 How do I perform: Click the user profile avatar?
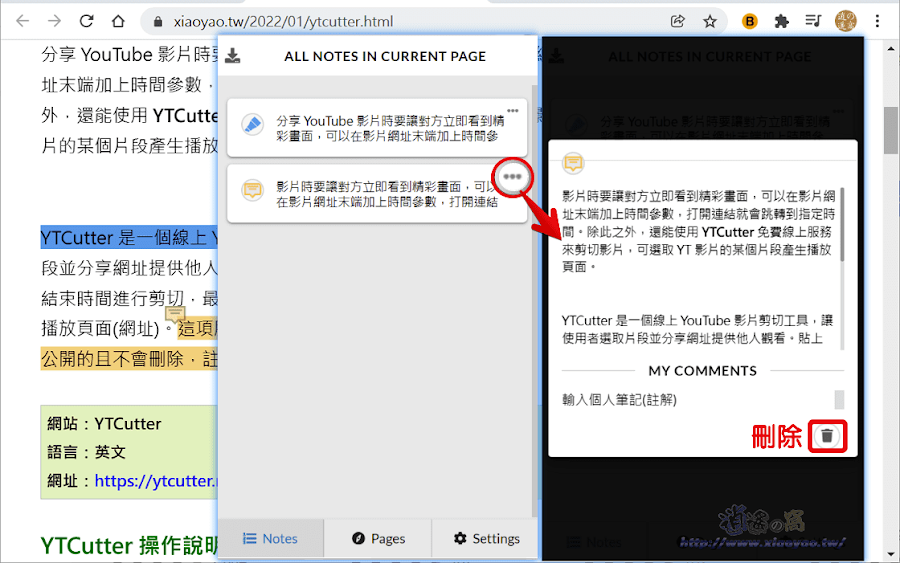click(x=845, y=21)
